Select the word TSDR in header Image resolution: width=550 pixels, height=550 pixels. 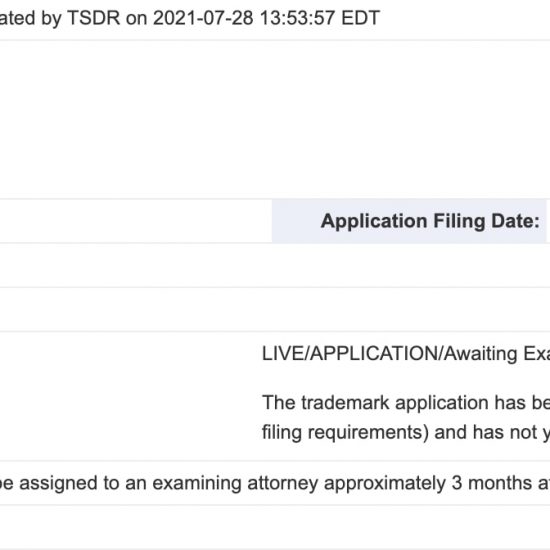[x=93, y=18]
